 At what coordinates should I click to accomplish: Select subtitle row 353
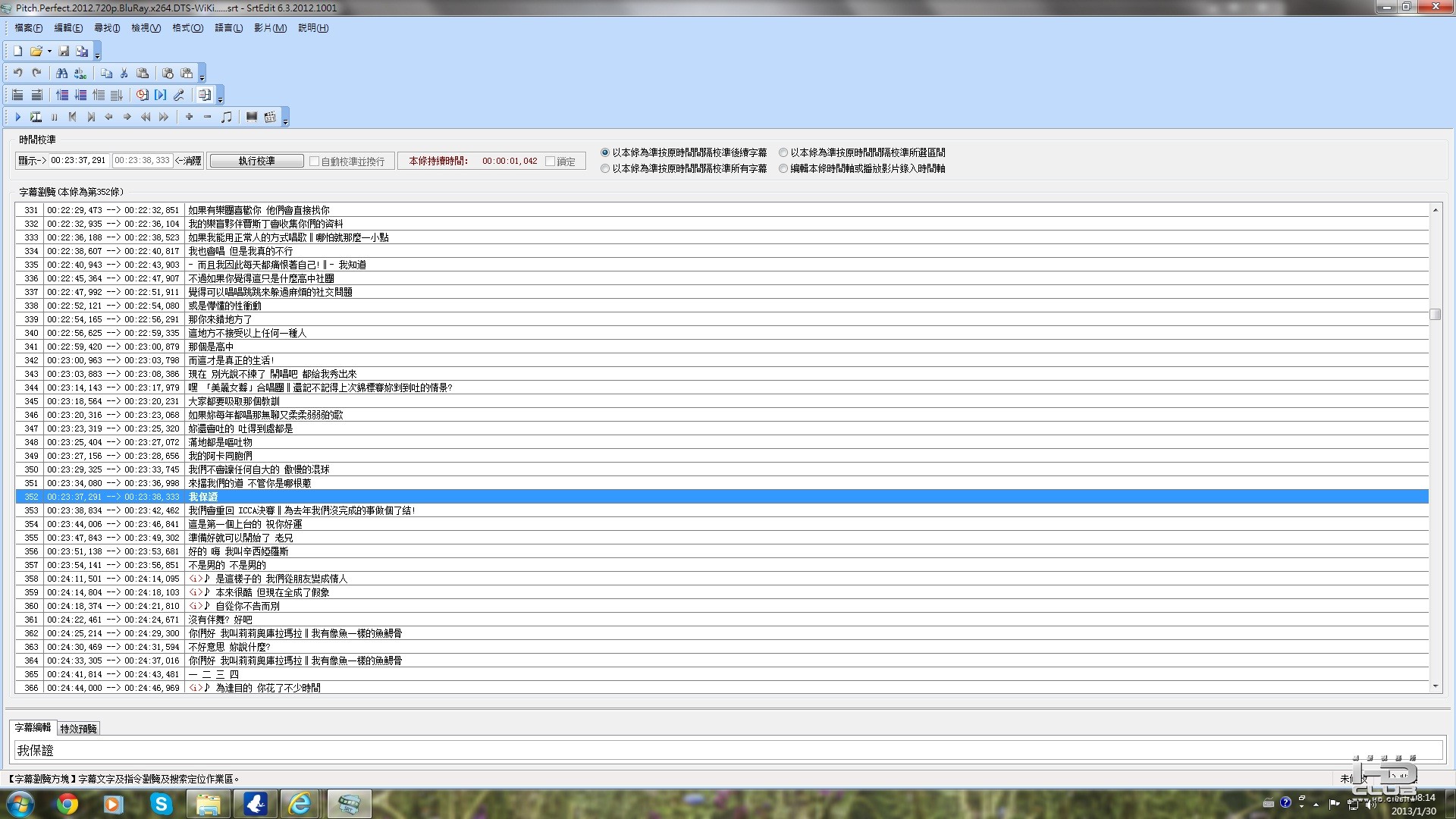(722, 510)
